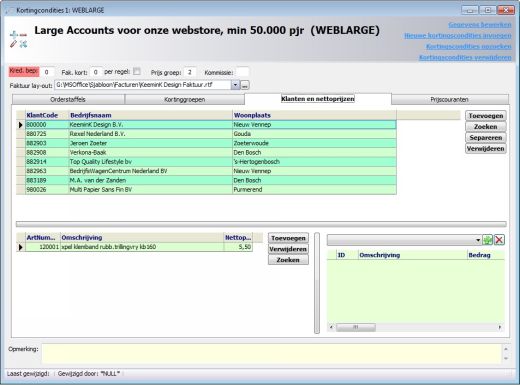Click the Purmerend city cell
This screenshot has width=520, height=385.
(314, 190)
